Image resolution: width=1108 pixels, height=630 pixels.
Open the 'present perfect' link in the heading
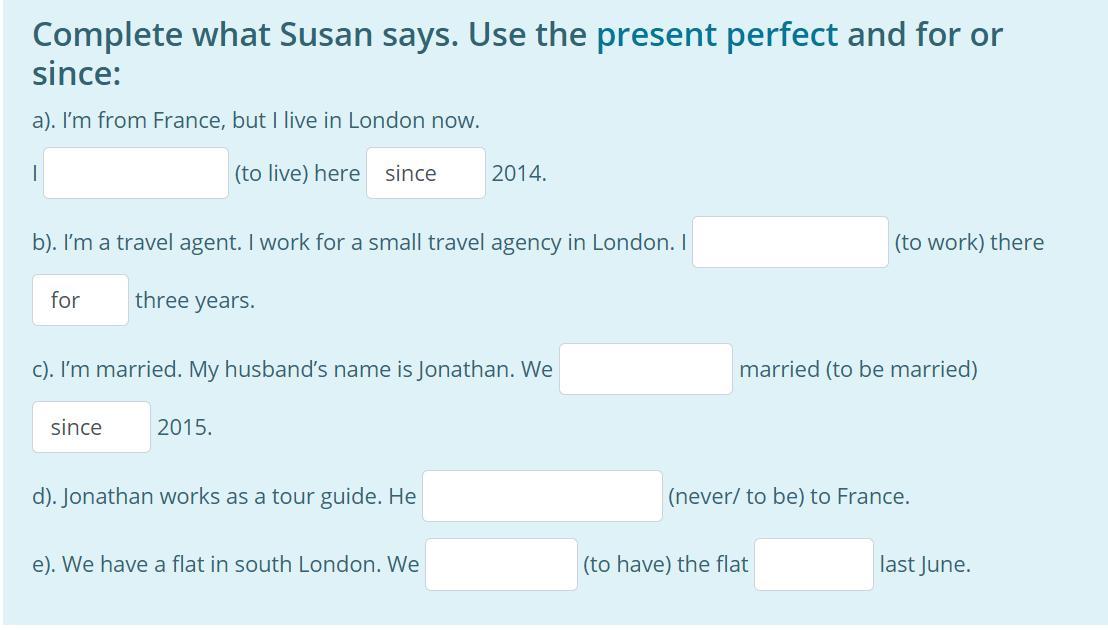point(717,35)
